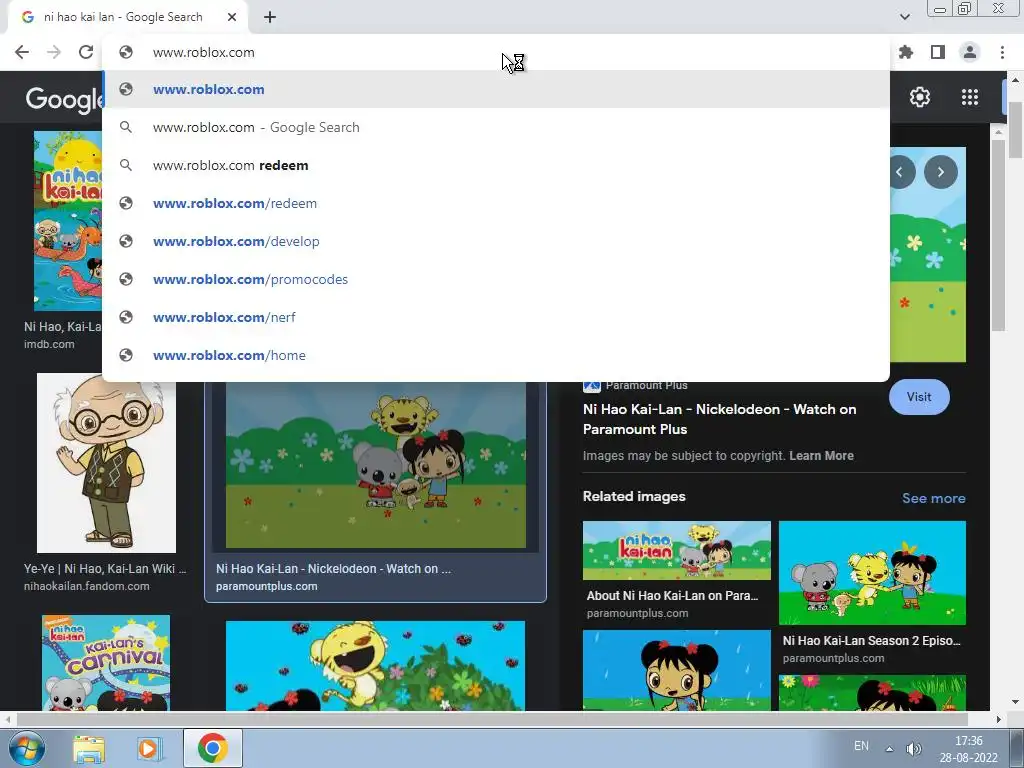This screenshot has width=1024, height=768.
Task: Open the Ye-Ye grandfather image thumbnail
Action: click(x=106, y=463)
